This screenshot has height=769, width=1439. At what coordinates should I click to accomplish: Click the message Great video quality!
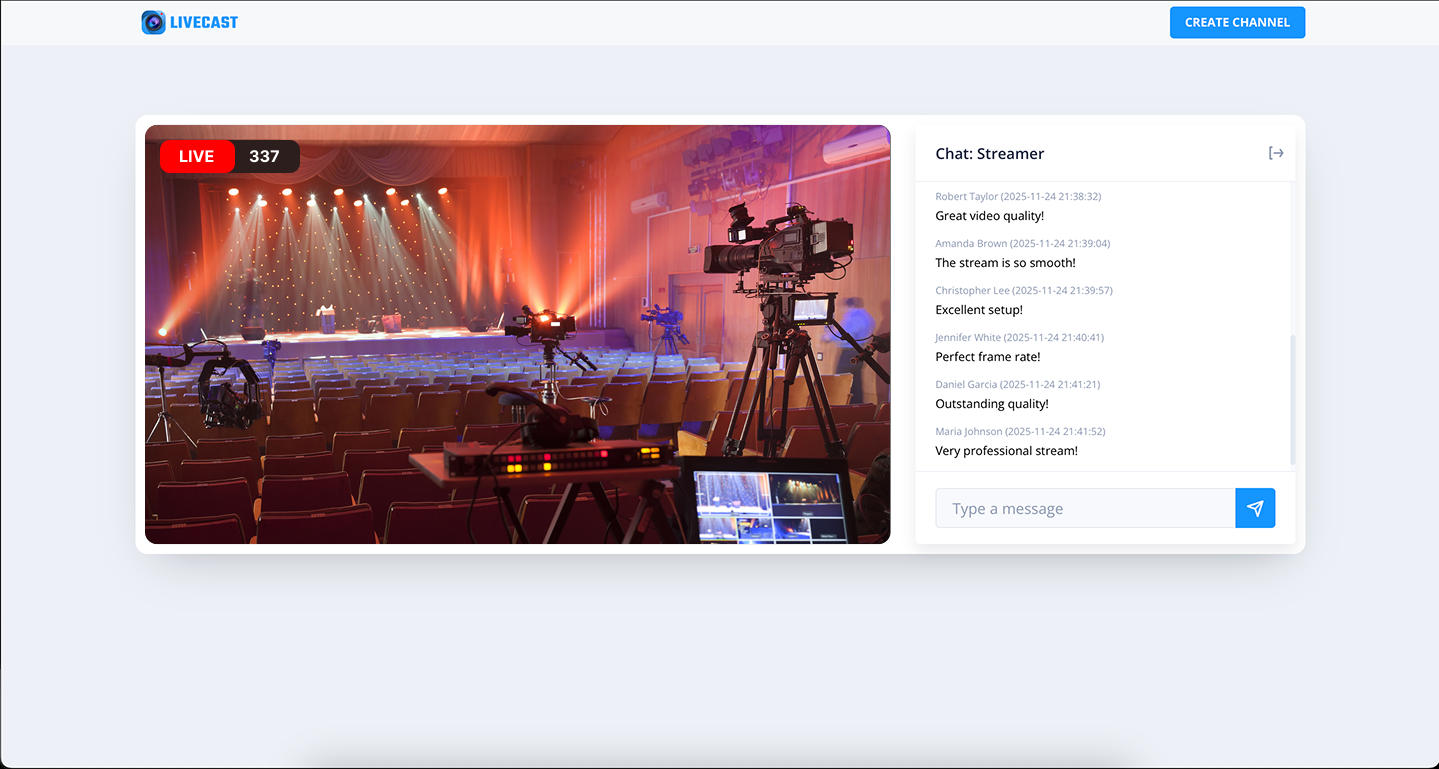(989, 215)
